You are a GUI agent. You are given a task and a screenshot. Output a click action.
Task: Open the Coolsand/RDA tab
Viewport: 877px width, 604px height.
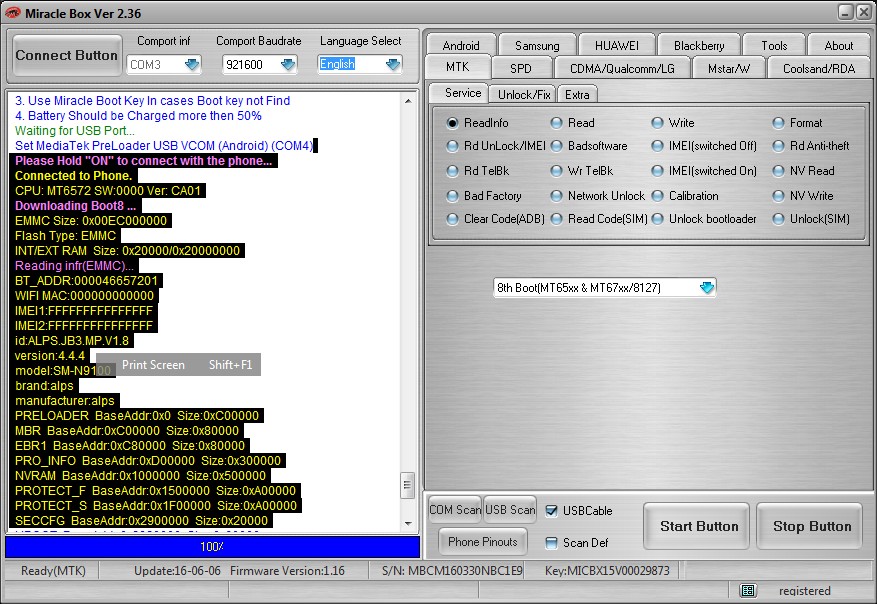pyautogui.click(x=819, y=68)
